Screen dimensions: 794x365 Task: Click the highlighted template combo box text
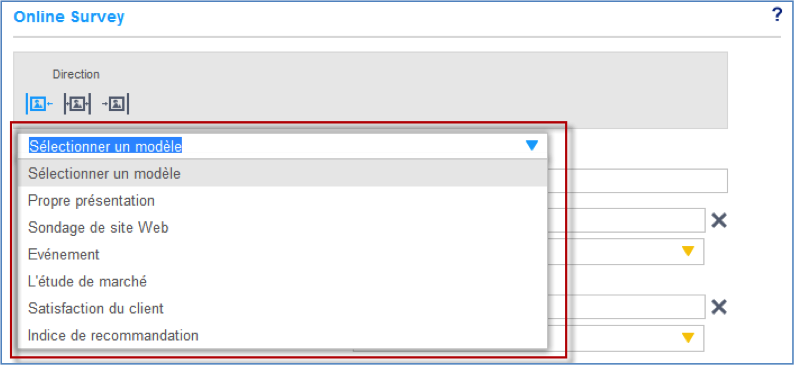105,146
